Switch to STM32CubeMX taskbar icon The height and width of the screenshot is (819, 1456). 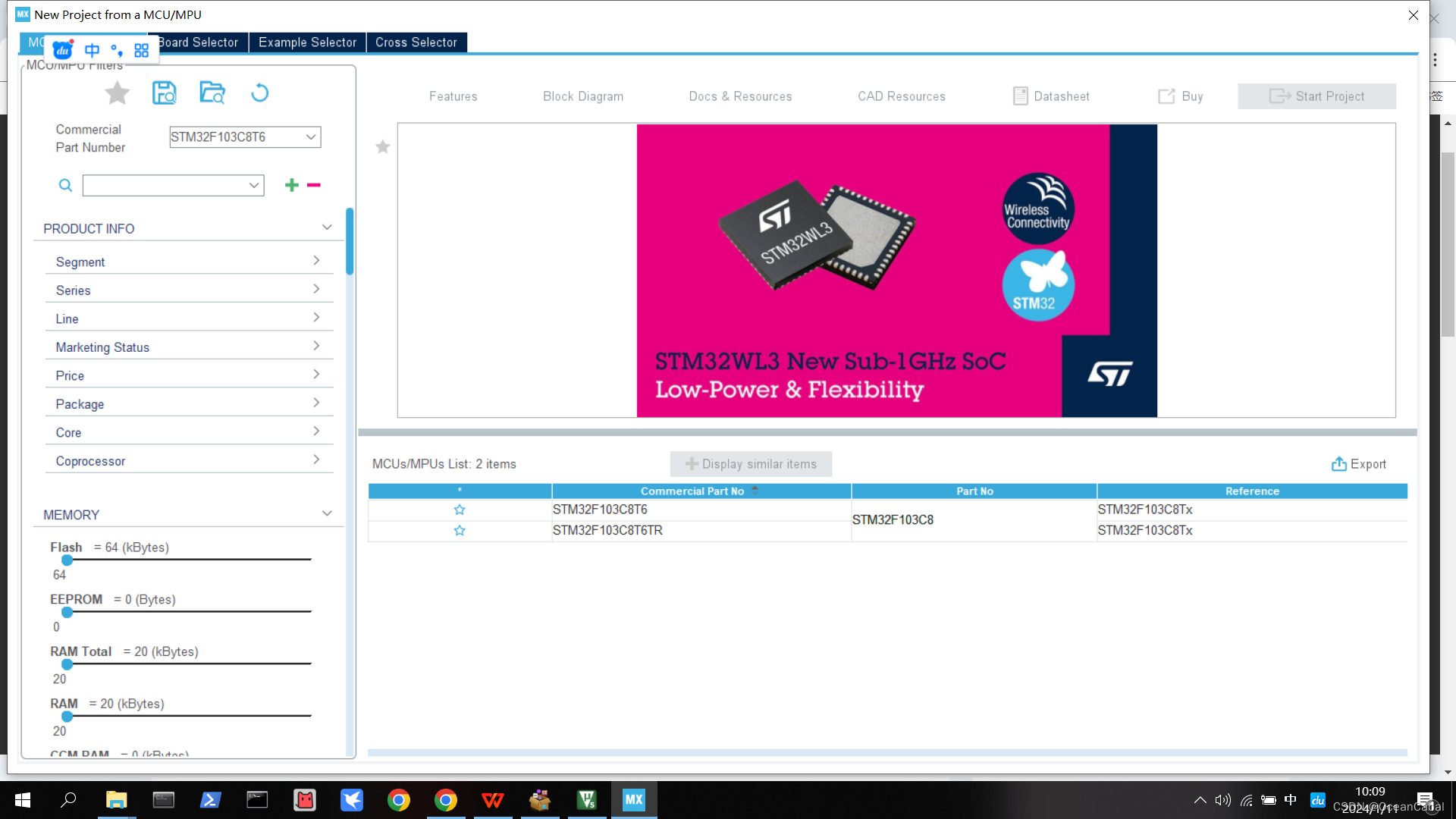[634, 799]
